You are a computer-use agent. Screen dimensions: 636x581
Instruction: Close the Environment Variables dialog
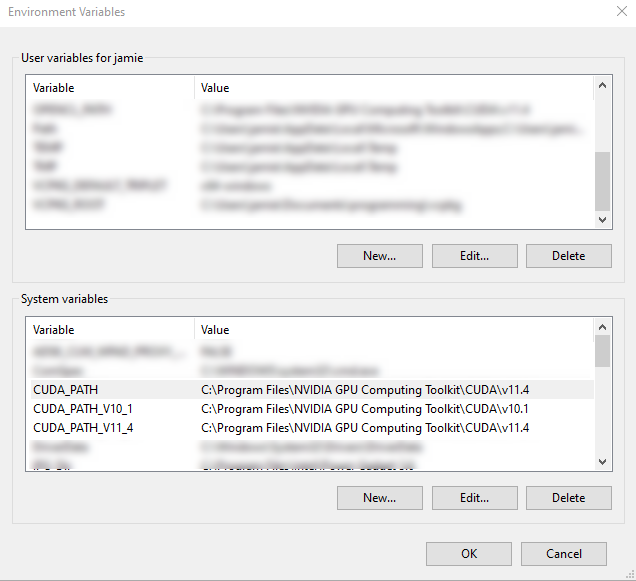(x=621, y=12)
